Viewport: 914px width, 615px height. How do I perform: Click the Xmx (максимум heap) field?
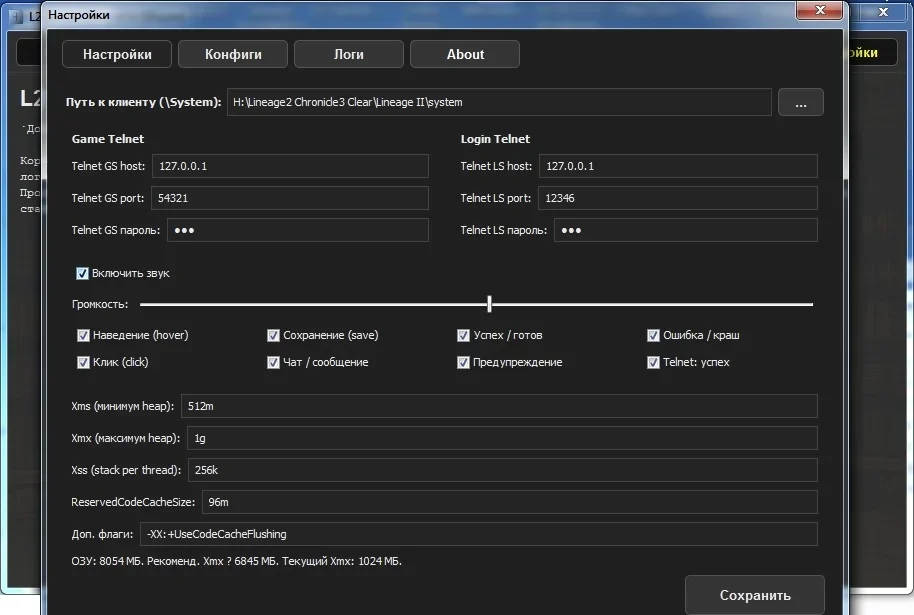coord(501,438)
